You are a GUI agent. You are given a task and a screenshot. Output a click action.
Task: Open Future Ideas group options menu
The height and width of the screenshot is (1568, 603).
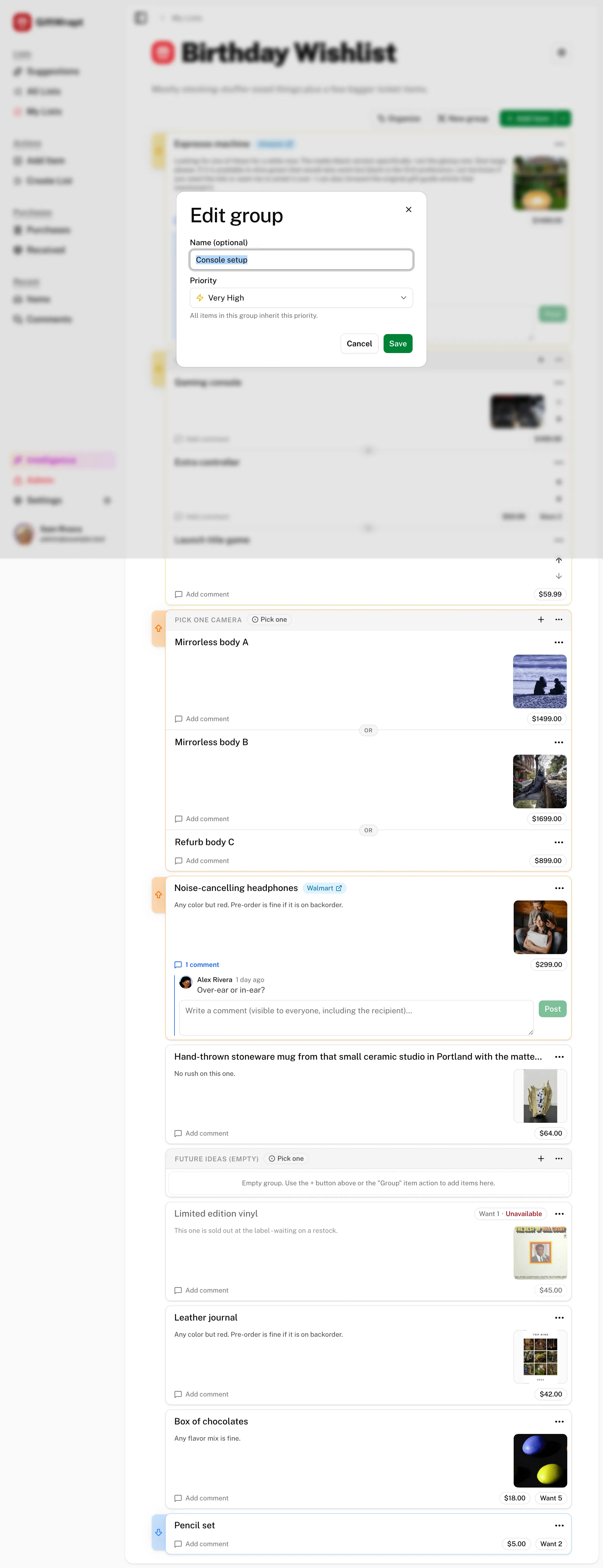click(559, 1158)
